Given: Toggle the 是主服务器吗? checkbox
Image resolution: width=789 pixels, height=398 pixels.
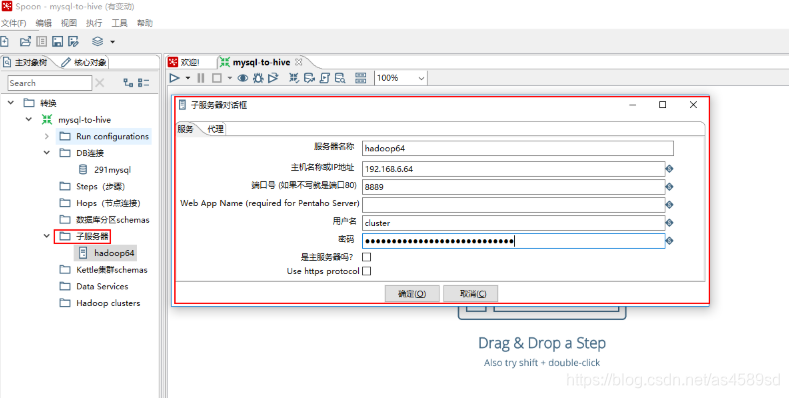Looking at the screenshot, I should click(367, 257).
